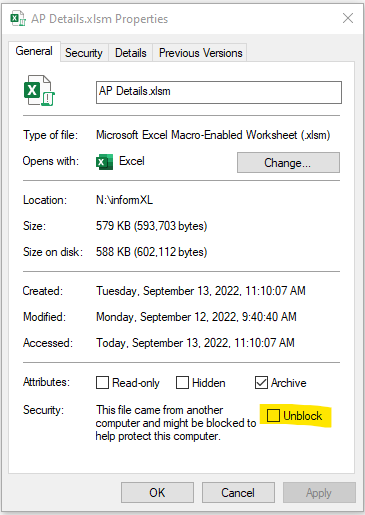This screenshot has height=515, width=365.
Task: Select the General tab
Action: [x=34, y=51]
